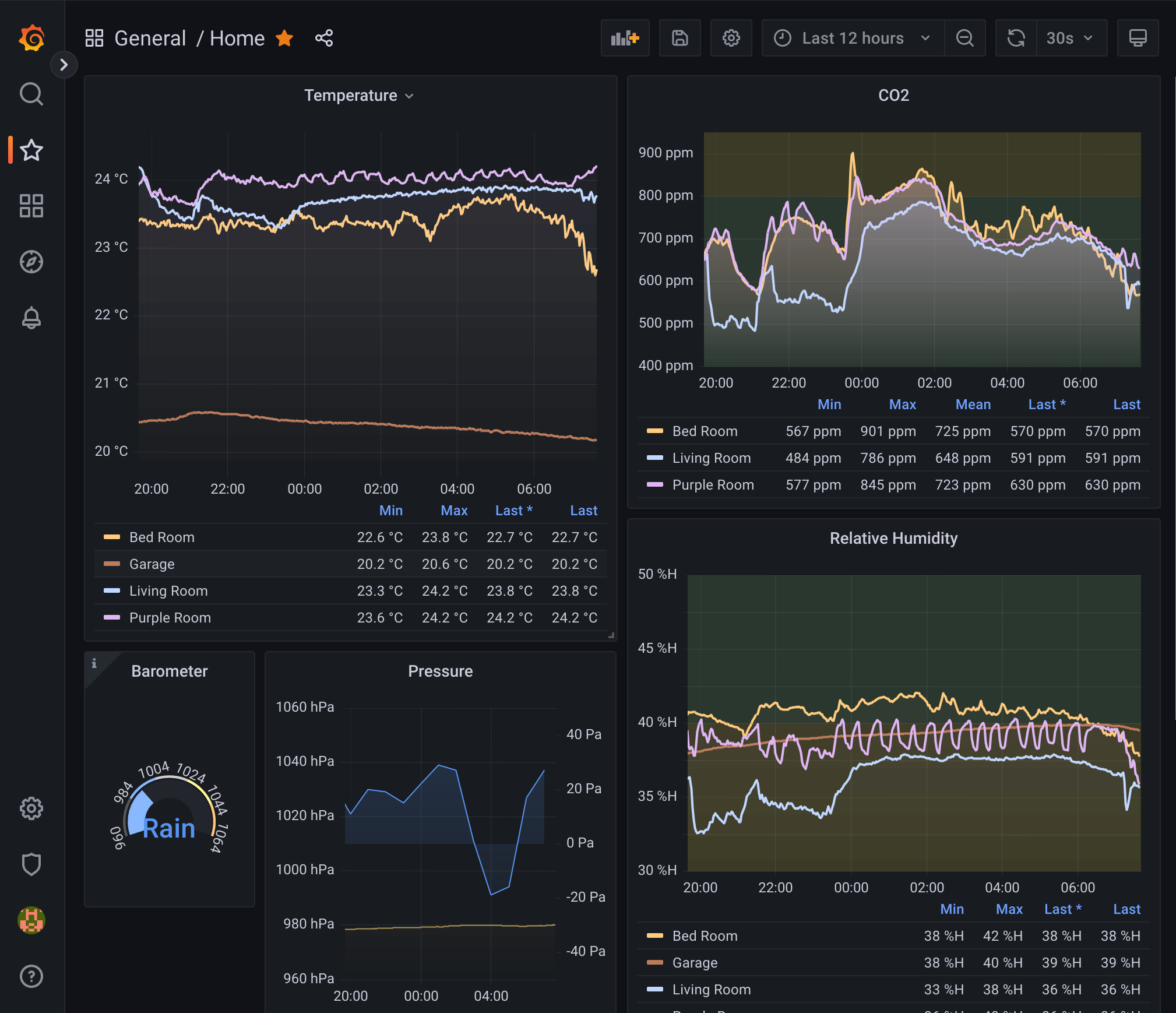The image size is (1176, 1013).
Task: Open the Dashboards squares icon in sidebar
Action: tap(31, 205)
